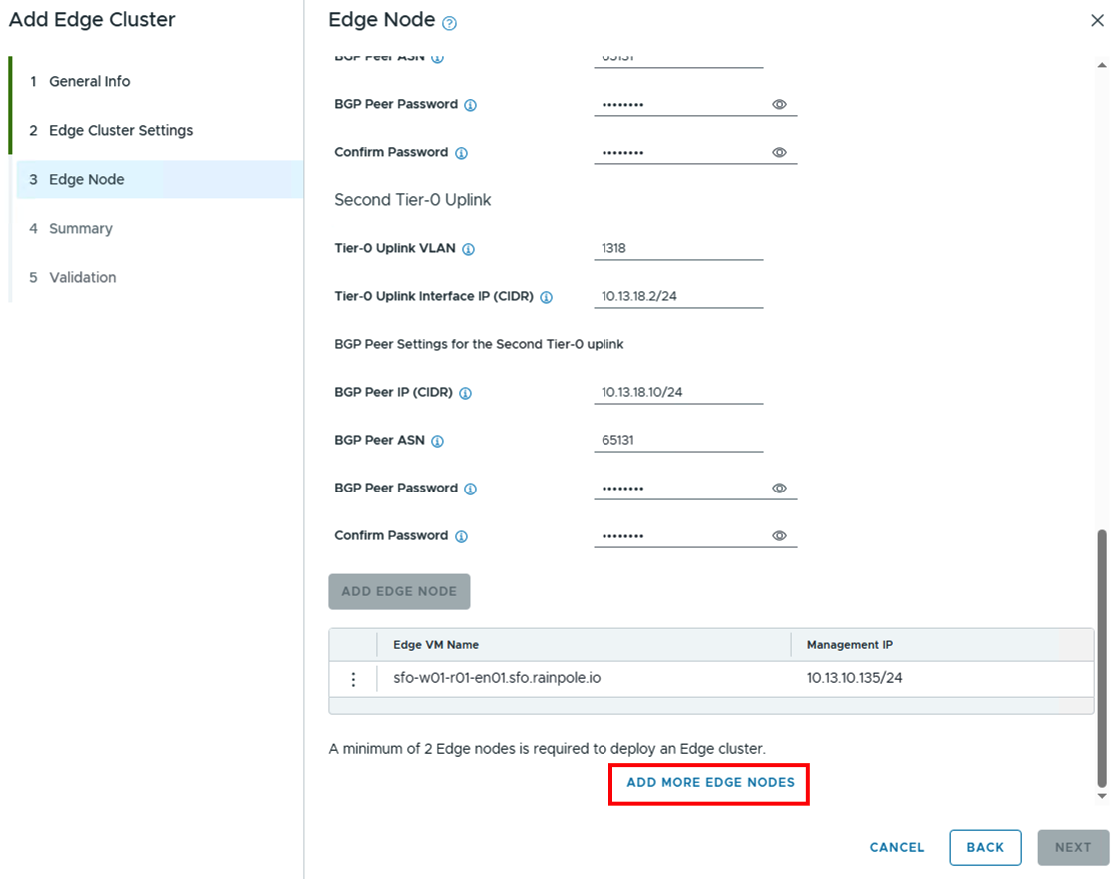The height and width of the screenshot is (879, 1117).
Task: Click info icon next to bottom Confirm Password
Action: point(461,536)
